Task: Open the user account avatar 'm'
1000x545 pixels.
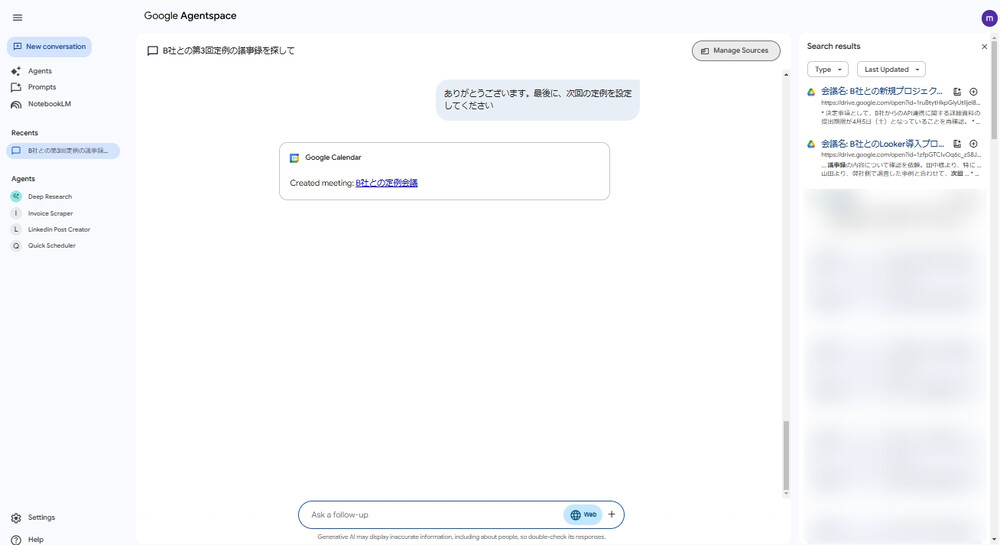Action: pos(989,18)
